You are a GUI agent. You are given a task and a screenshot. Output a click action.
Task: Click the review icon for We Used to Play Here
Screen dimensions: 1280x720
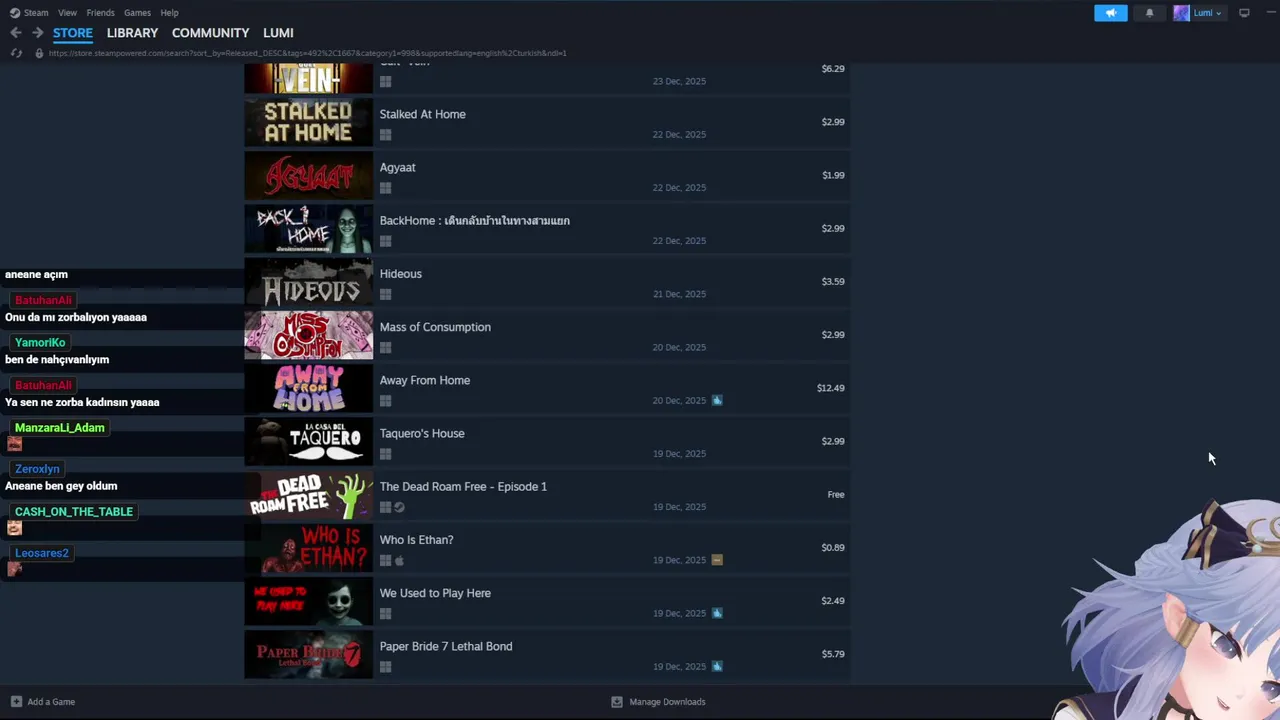(717, 613)
